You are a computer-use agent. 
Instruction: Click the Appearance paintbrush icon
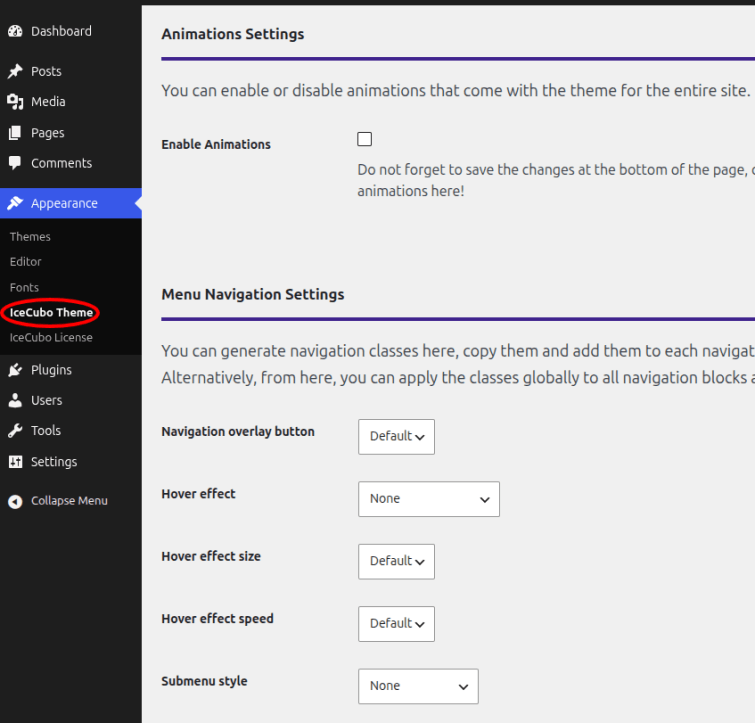tap(15, 203)
